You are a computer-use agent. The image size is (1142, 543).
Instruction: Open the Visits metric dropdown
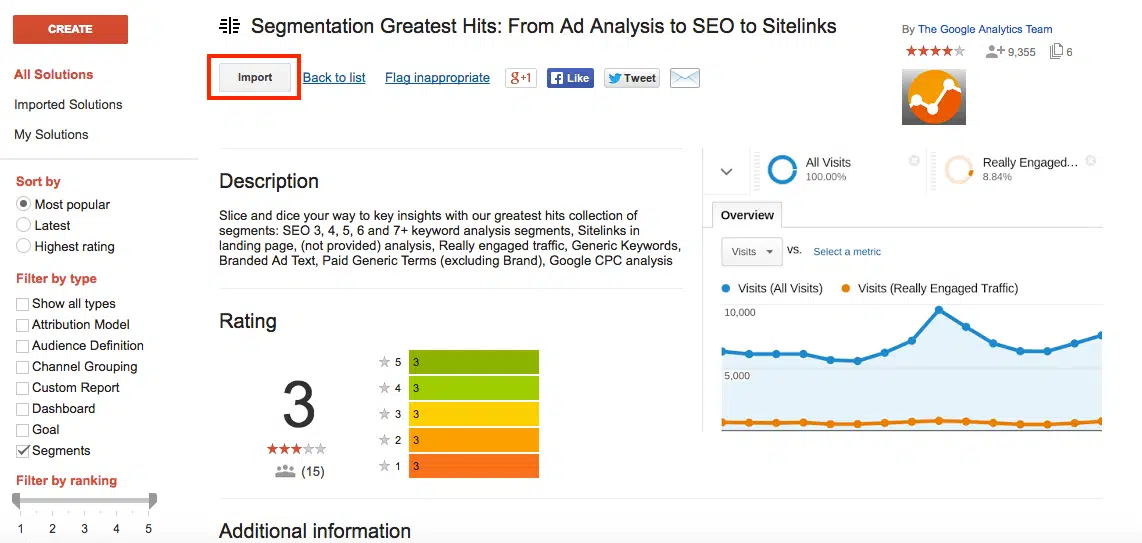pyautogui.click(x=753, y=252)
